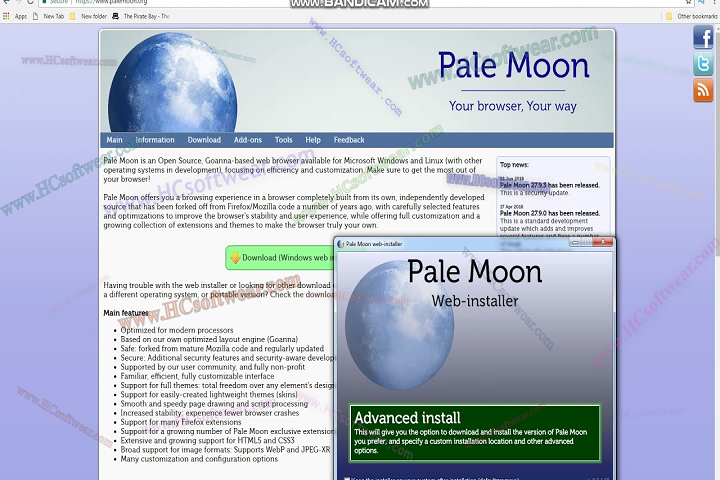Viewport: 720px width, 480px height.
Task: Click the Apps grid bookmark icon
Action: [7, 16]
